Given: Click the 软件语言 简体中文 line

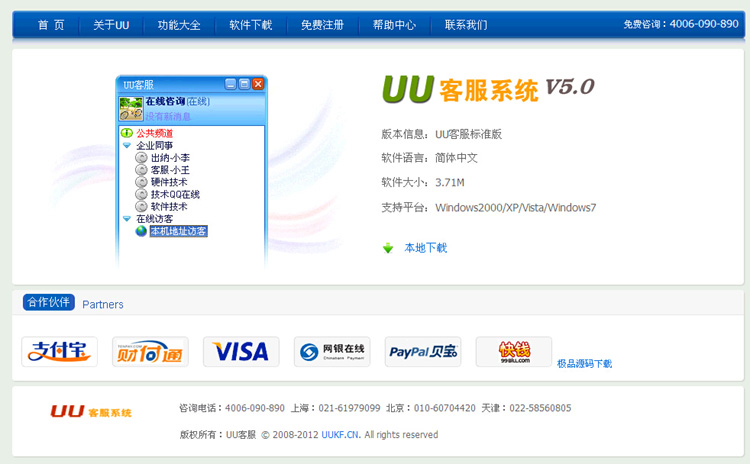Looking at the screenshot, I should point(430,158).
